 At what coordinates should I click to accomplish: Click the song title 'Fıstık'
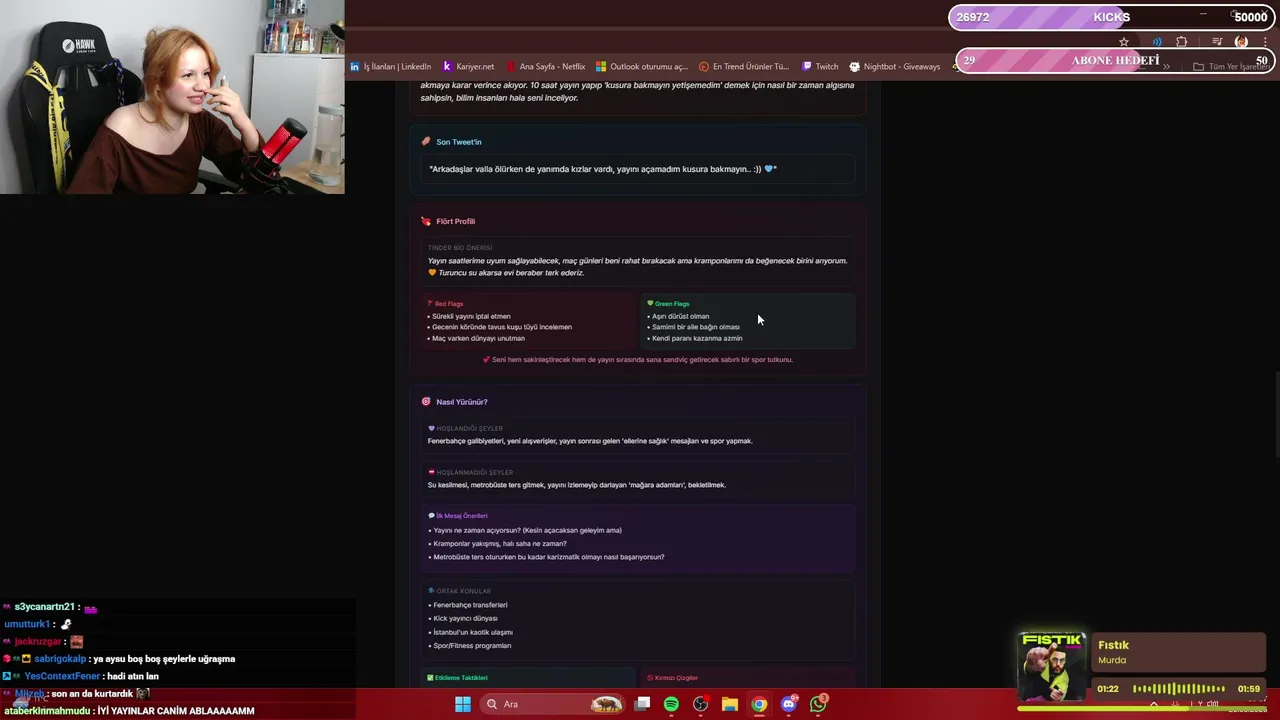coord(1113,645)
